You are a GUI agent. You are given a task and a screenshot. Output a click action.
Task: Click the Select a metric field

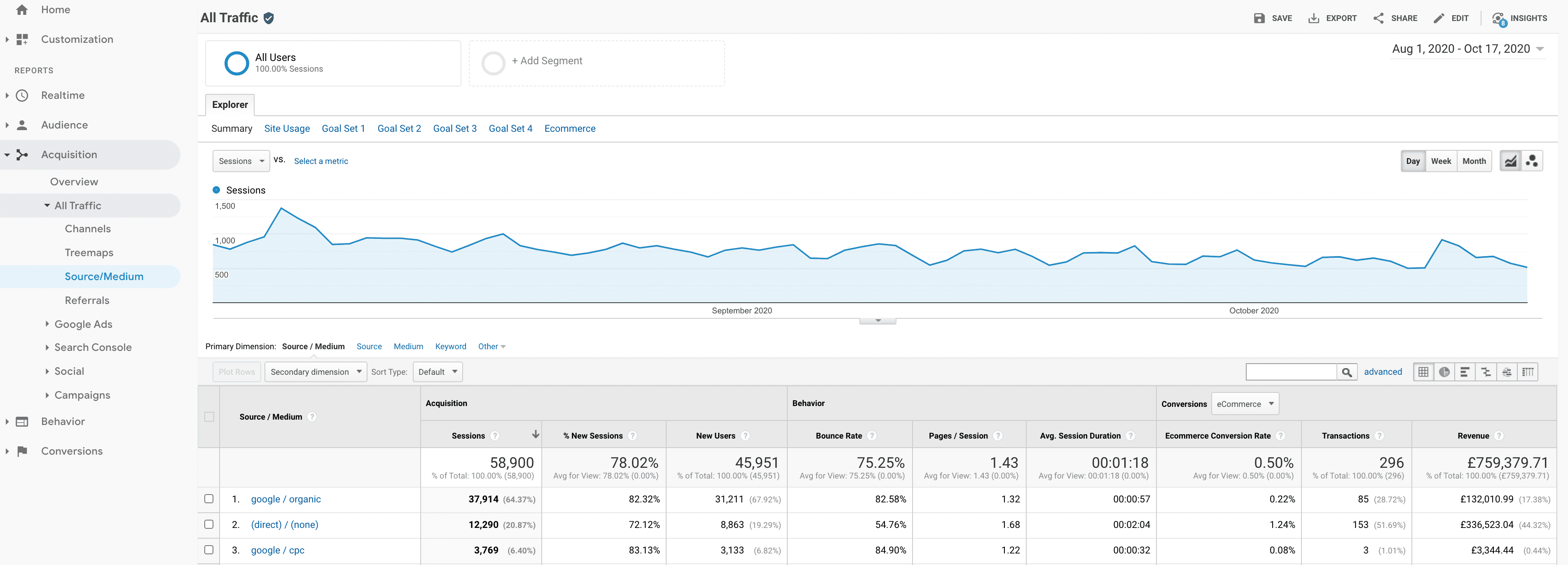click(x=321, y=161)
